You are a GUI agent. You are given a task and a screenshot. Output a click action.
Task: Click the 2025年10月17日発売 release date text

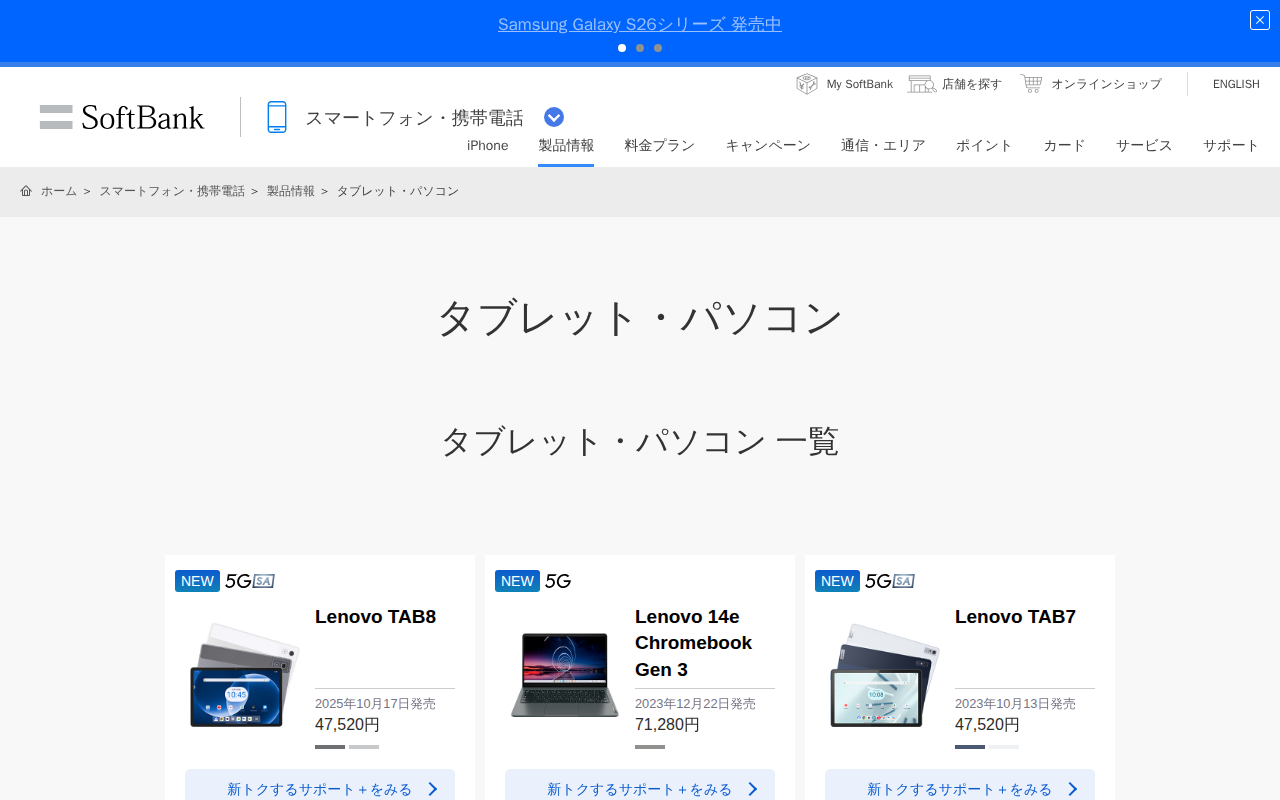point(375,704)
